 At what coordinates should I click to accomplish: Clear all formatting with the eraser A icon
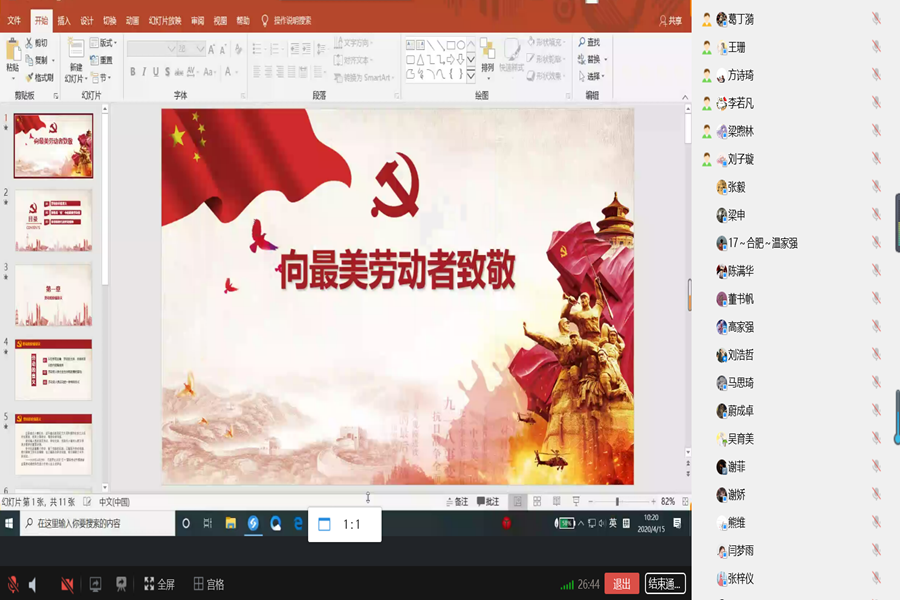[x=238, y=49]
